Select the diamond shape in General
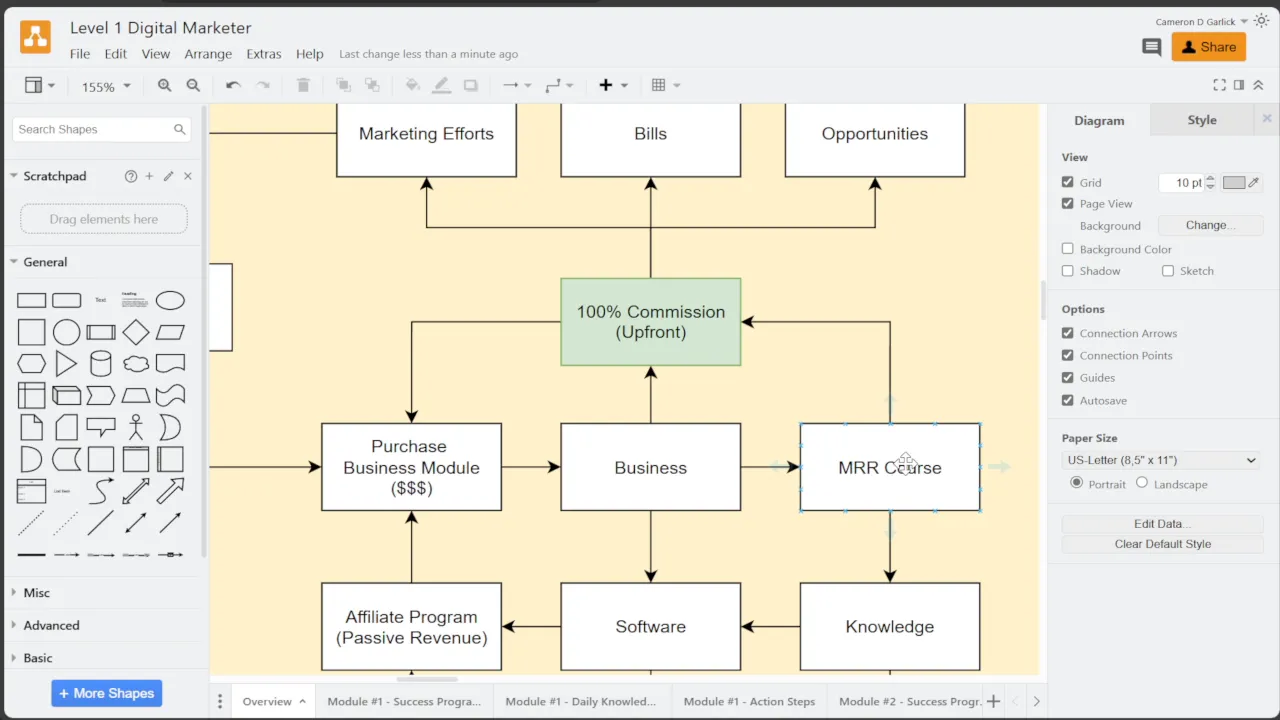Viewport: 1280px width, 720px height. 136,332
